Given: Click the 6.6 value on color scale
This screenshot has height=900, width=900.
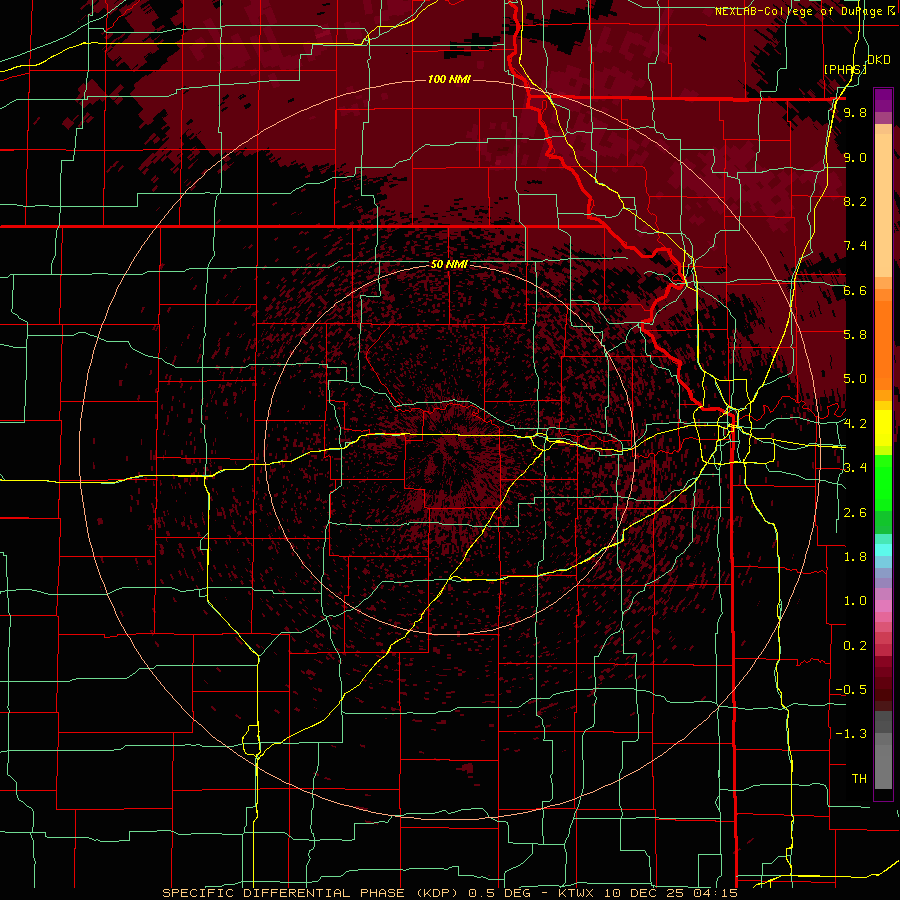Looking at the screenshot, I should point(855,290).
